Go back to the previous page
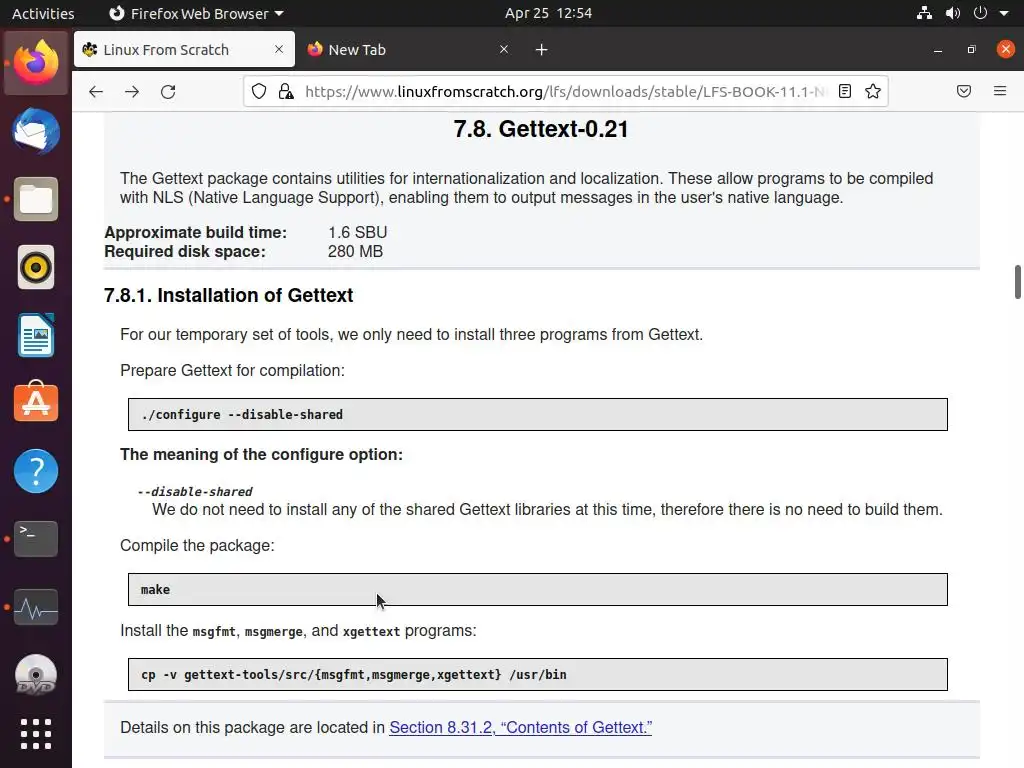The height and width of the screenshot is (768, 1024). click(x=96, y=91)
